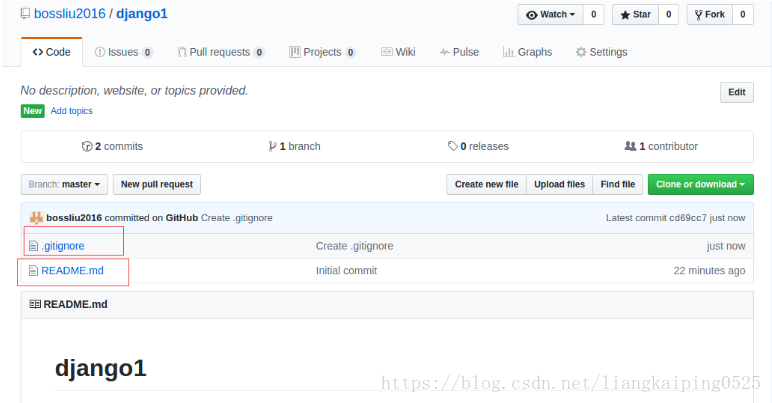The height and width of the screenshot is (403, 772).
Task: Open the django1 repository name link
Action: click(x=142, y=14)
